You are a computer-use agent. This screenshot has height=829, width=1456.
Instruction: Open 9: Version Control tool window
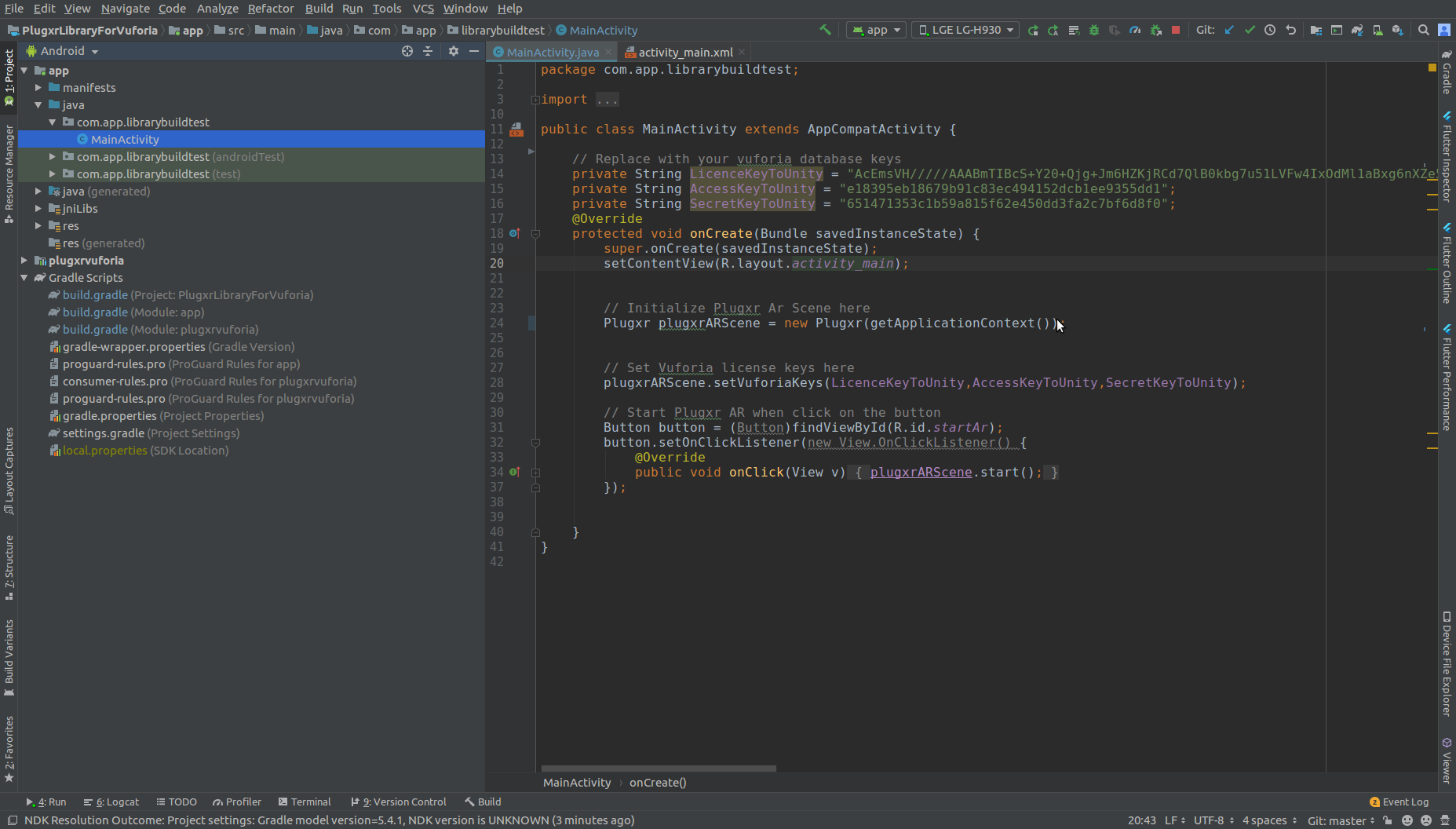pos(399,802)
